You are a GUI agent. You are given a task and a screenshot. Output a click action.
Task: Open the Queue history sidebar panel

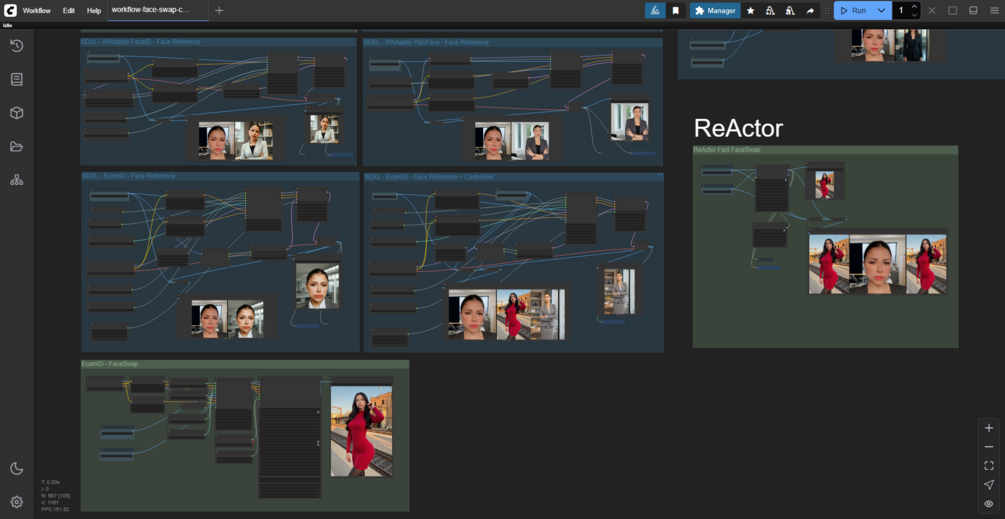(x=17, y=45)
